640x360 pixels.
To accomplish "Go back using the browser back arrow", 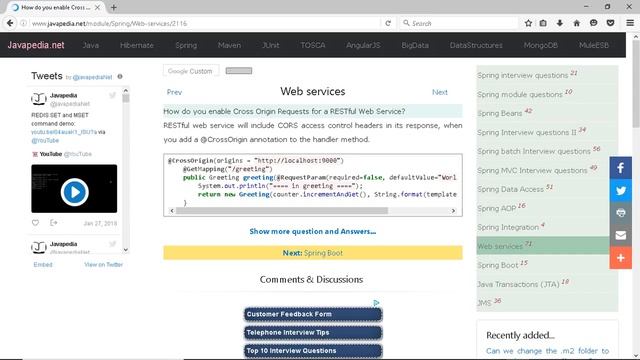I will coord(10,23).
